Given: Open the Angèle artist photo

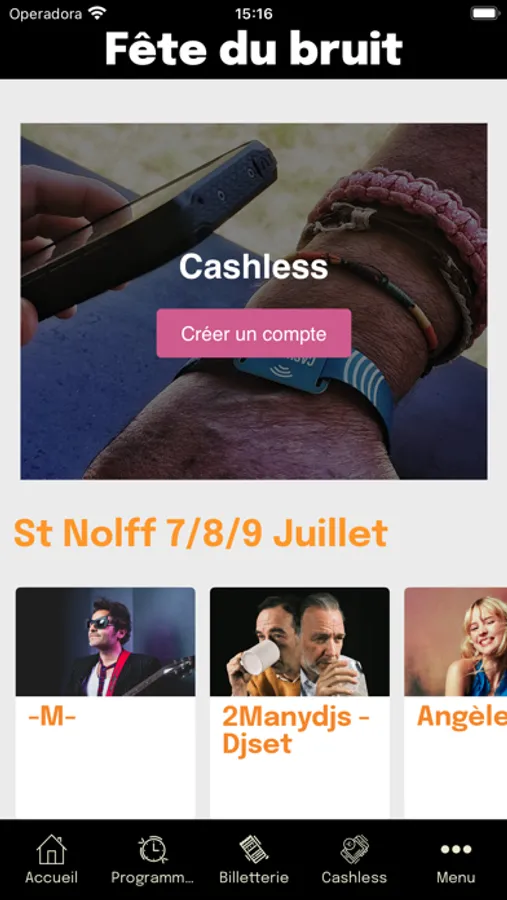Looking at the screenshot, I should pos(456,642).
